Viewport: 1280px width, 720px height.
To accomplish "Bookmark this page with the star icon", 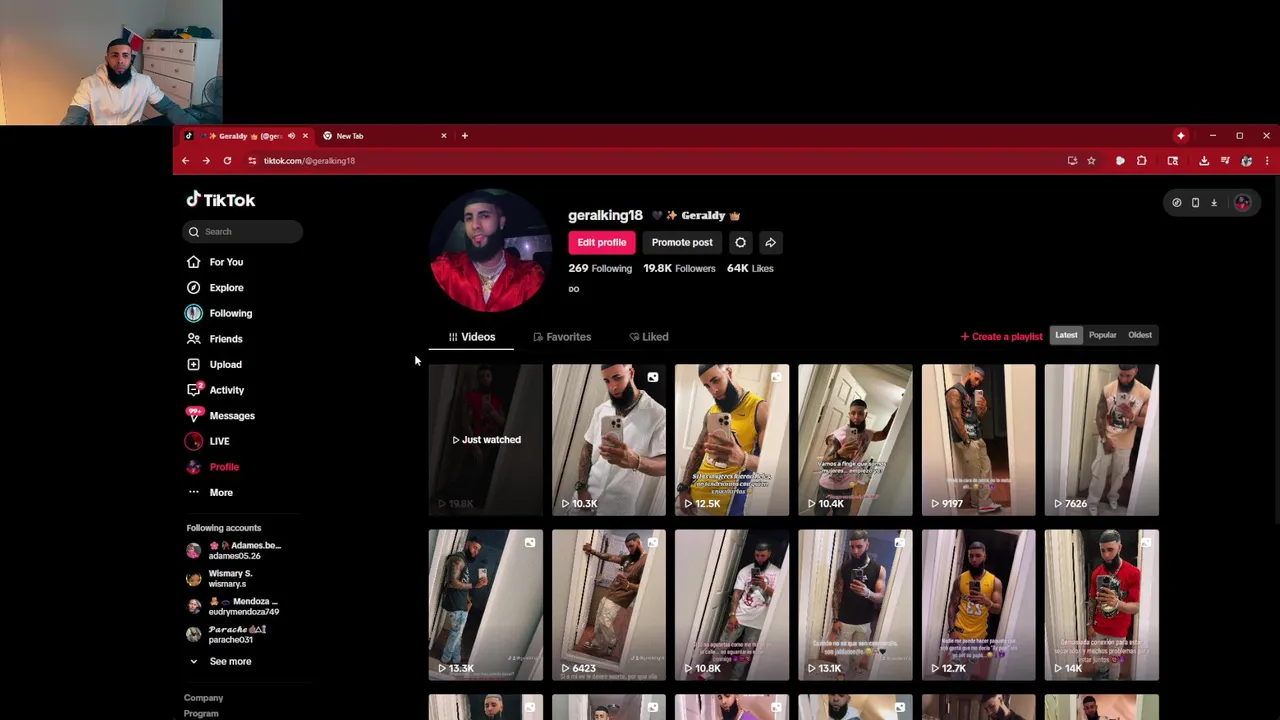I will 1091,161.
